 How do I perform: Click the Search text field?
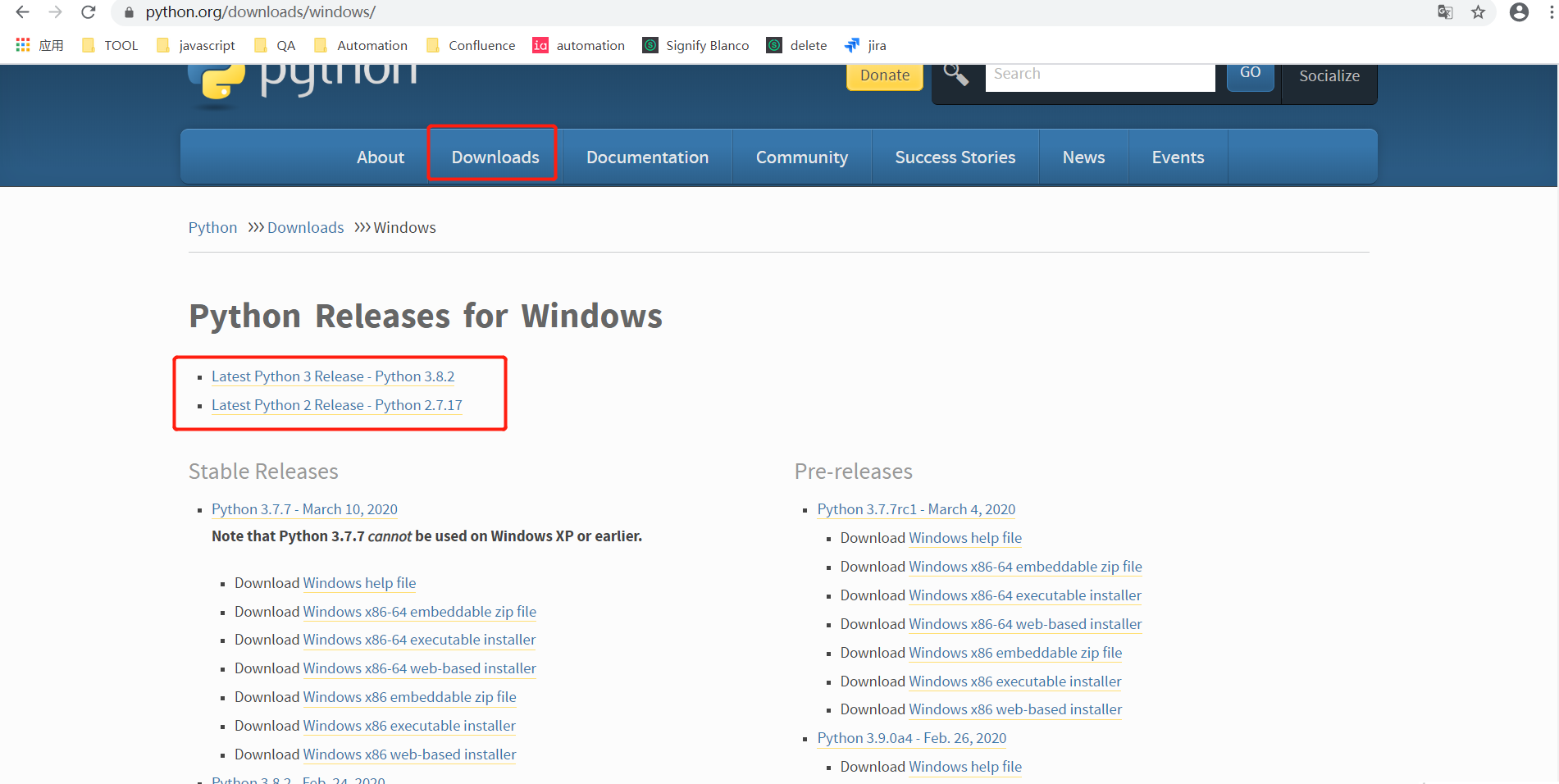(x=1100, y=76)
